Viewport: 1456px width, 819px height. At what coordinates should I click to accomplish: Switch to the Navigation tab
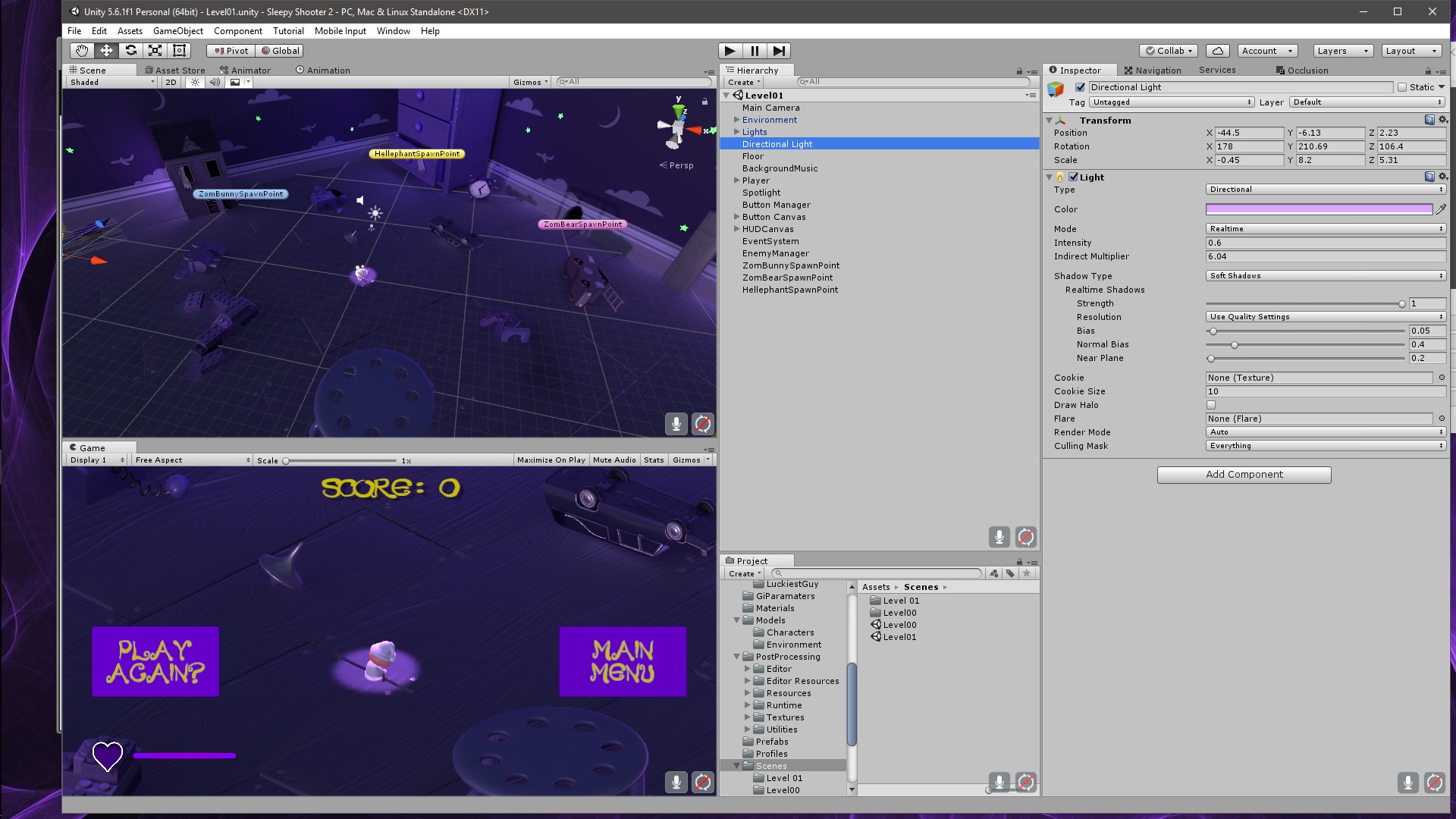(x=1153, y=70)
